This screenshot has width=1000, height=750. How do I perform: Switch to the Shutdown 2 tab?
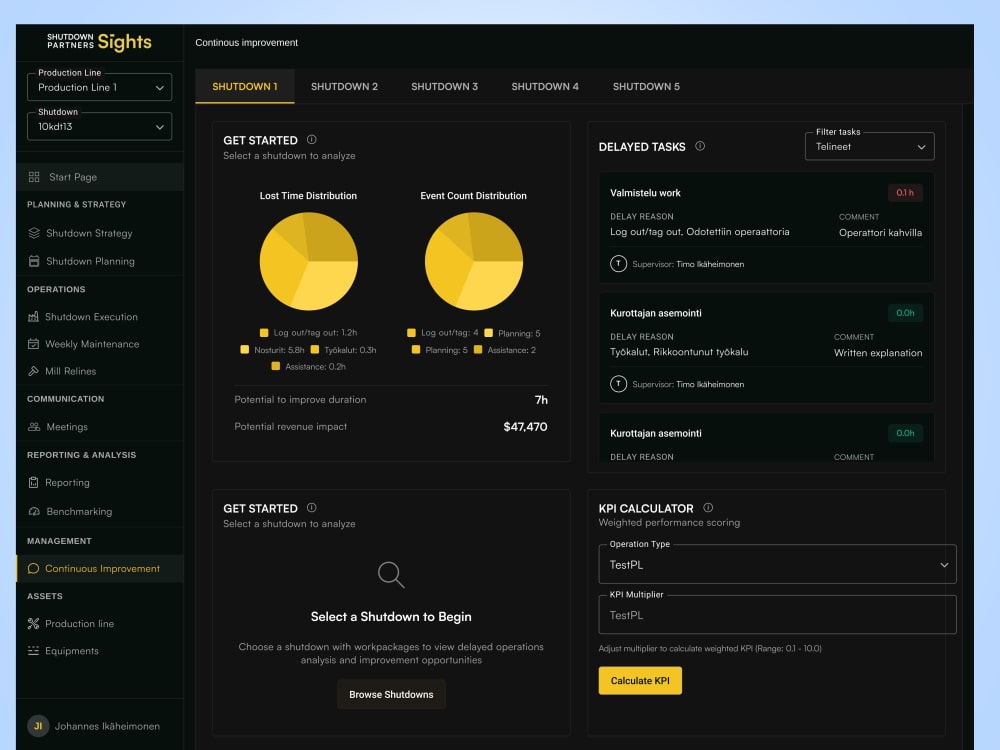tap(344, 86)
